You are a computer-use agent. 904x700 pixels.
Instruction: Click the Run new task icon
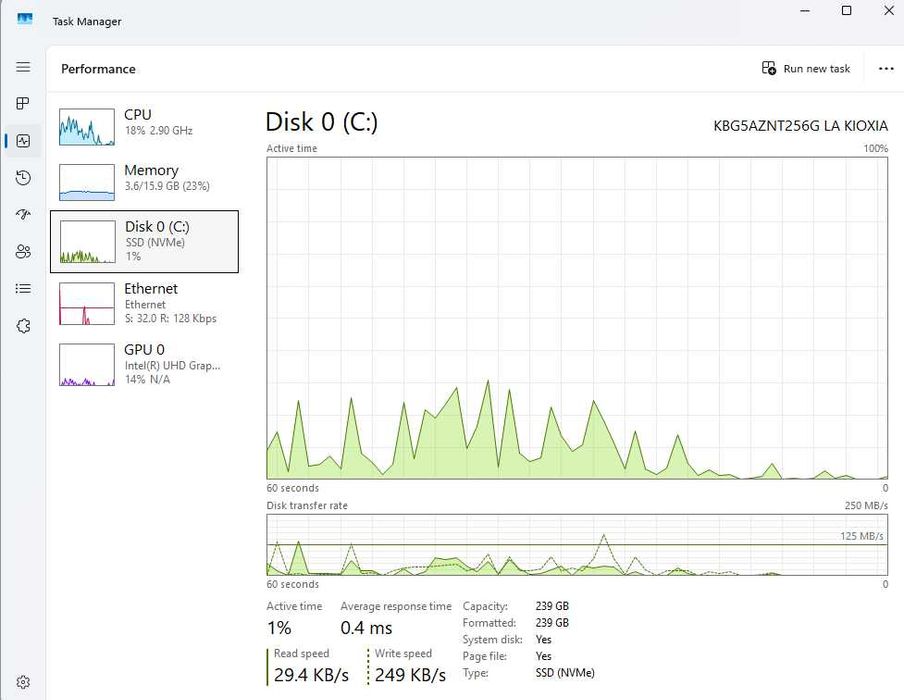[x=769, y=69]
